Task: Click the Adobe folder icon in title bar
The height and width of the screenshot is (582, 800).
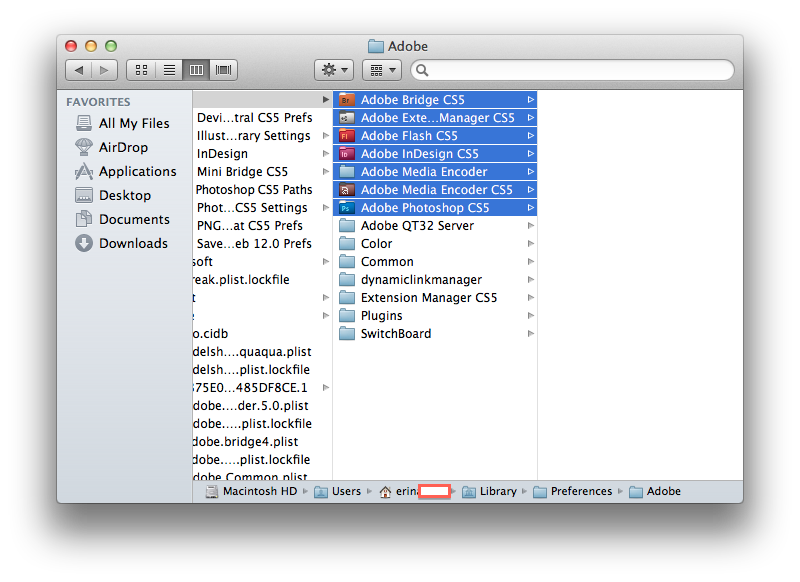Action: pos(376,46)
